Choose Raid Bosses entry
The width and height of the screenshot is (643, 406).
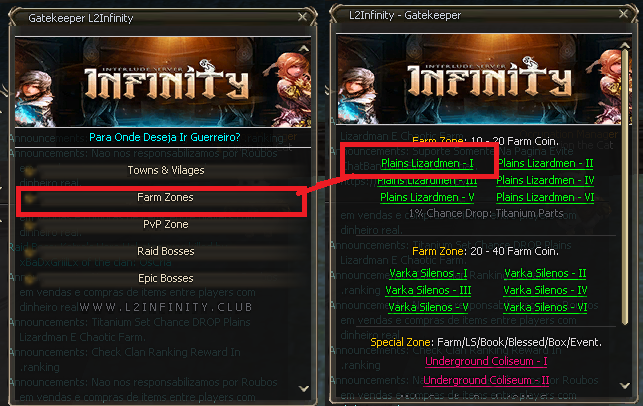(166, 251)
